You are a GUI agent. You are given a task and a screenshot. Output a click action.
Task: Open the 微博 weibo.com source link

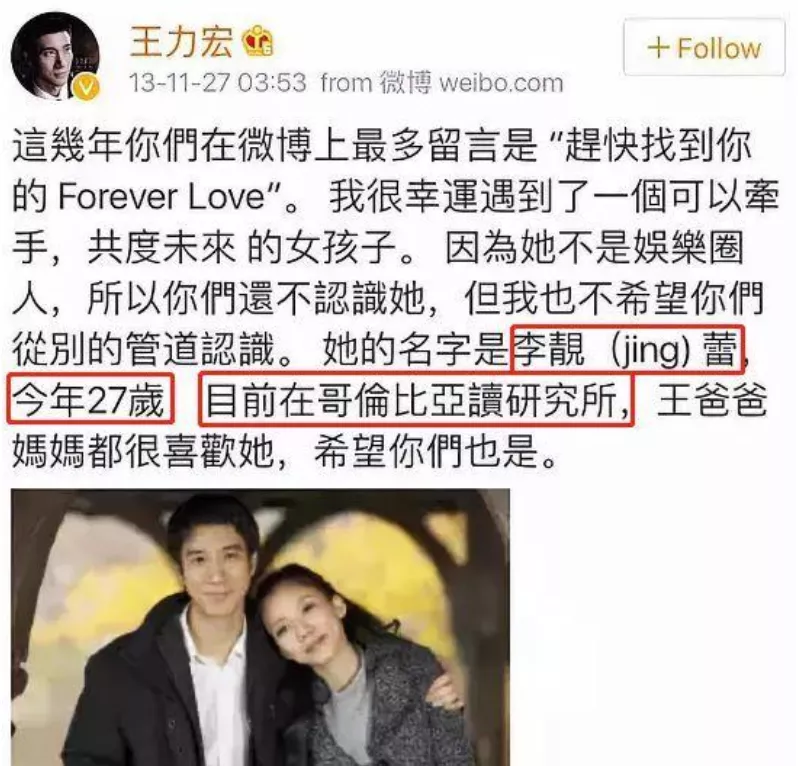(x=472, y=82)
